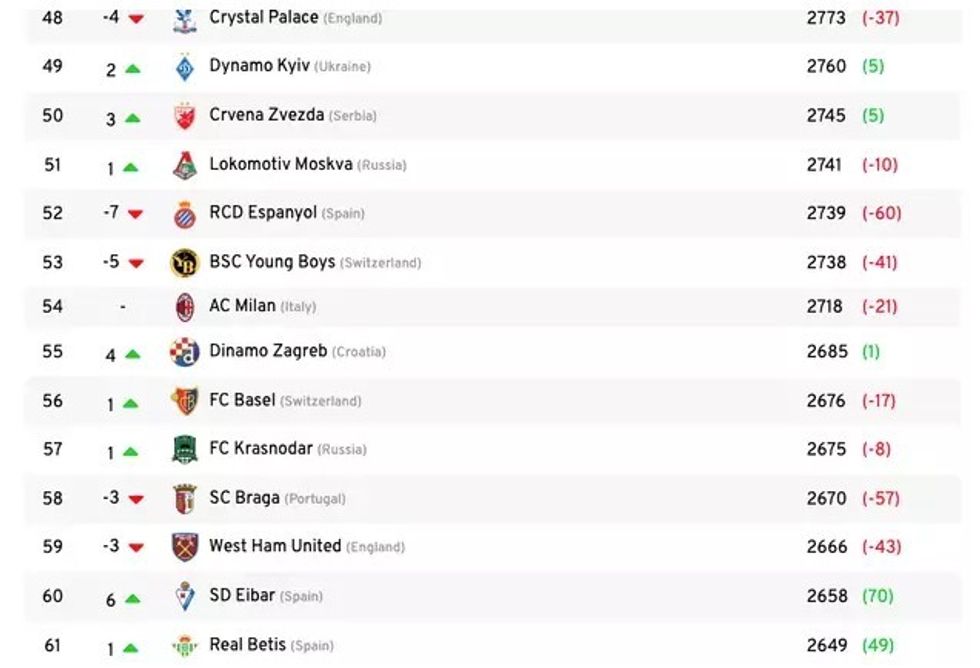This screenshot has height=668, width=980.
Task: Open the Real Betis team link
Action: pyautogui.click(x=246, y=645)
